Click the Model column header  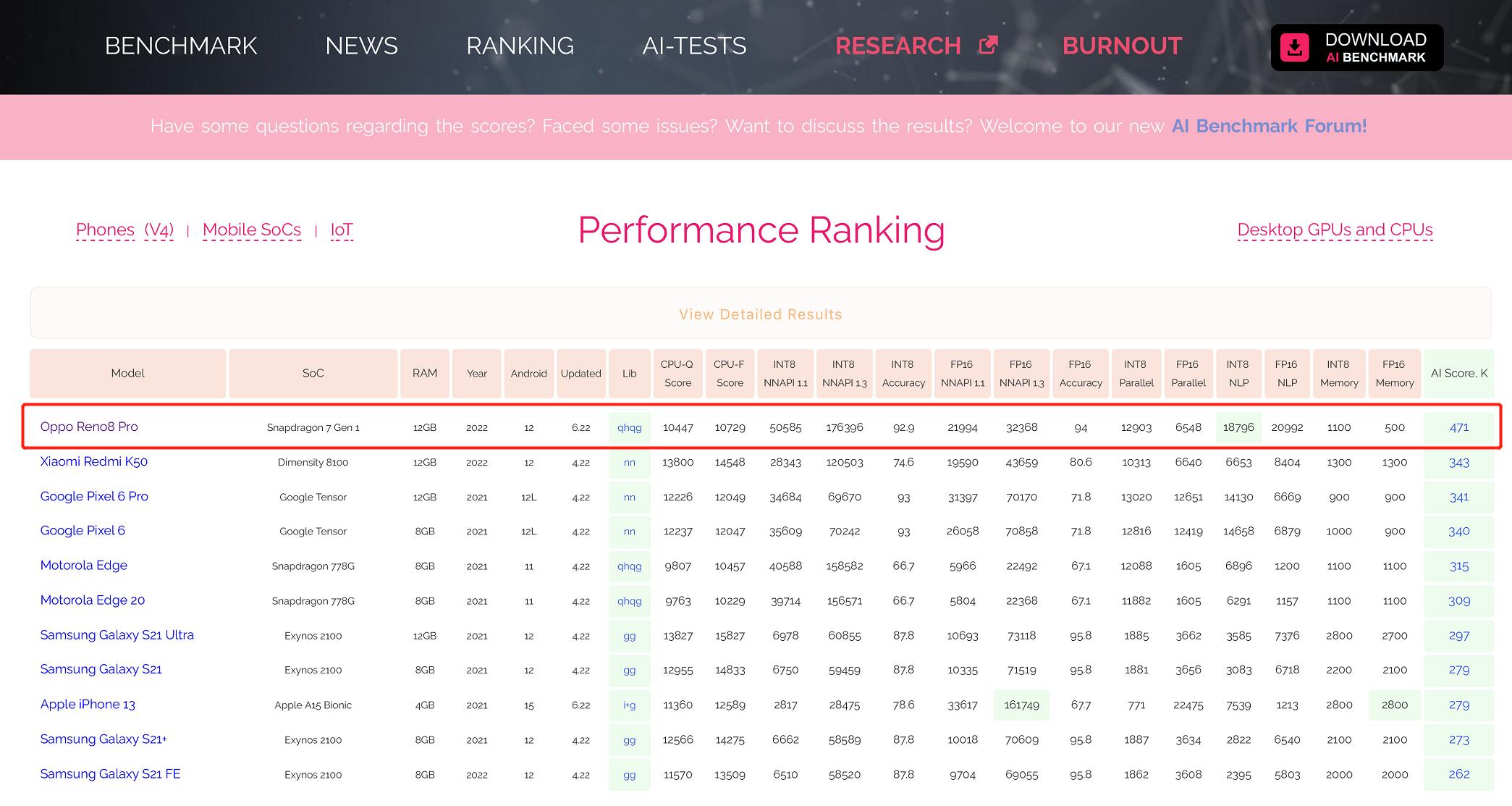click(x=128, y=373)
